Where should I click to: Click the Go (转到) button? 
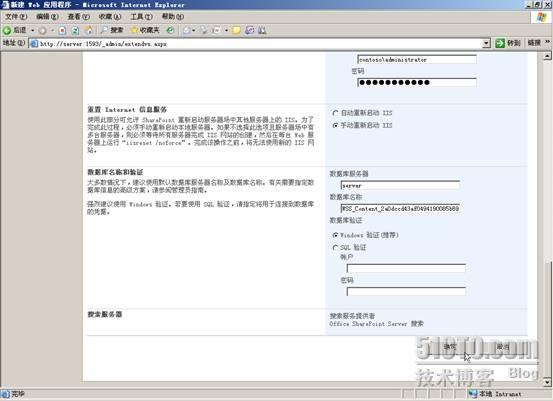click(508, 43)
